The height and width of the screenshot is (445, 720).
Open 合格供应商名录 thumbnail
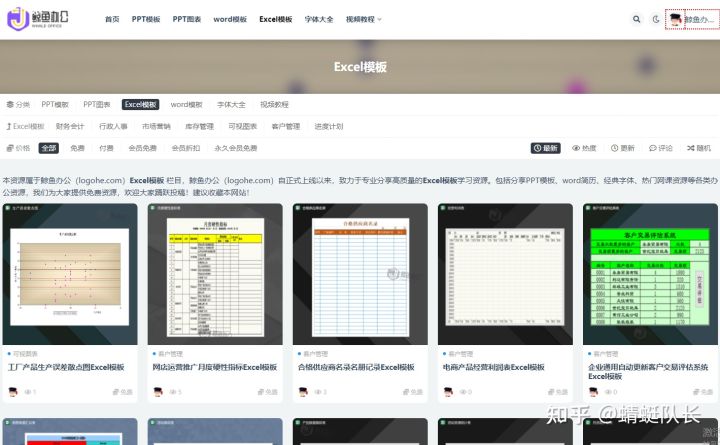pos(360,274)
